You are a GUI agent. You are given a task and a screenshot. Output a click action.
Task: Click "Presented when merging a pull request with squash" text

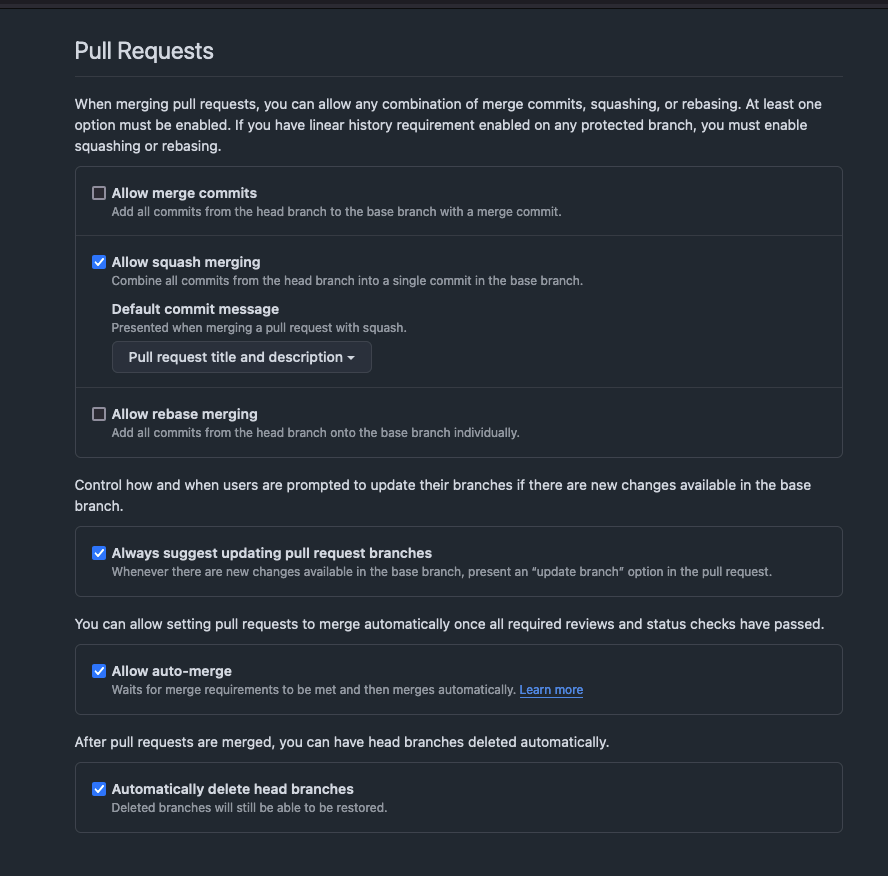tap(259, 327)
